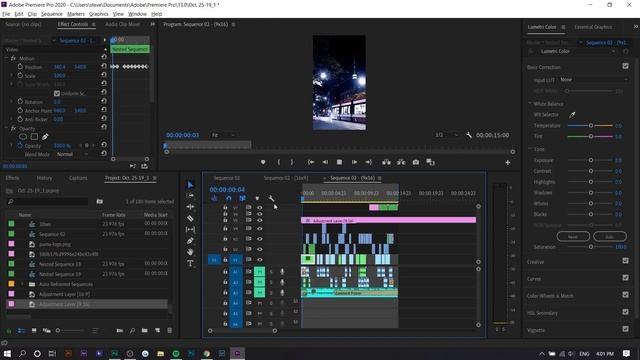
Task: Switch to Effects panel tab
Action: (x=12, y=178)
